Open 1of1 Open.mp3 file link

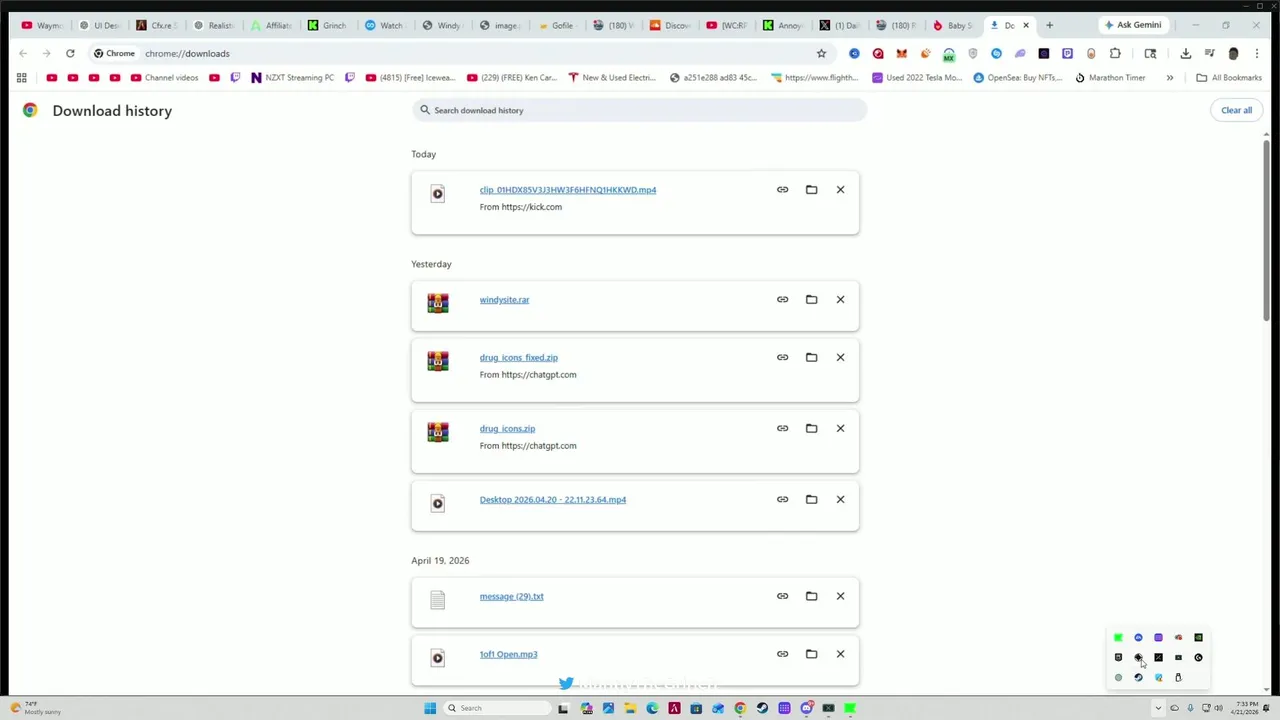pos(508,654)
